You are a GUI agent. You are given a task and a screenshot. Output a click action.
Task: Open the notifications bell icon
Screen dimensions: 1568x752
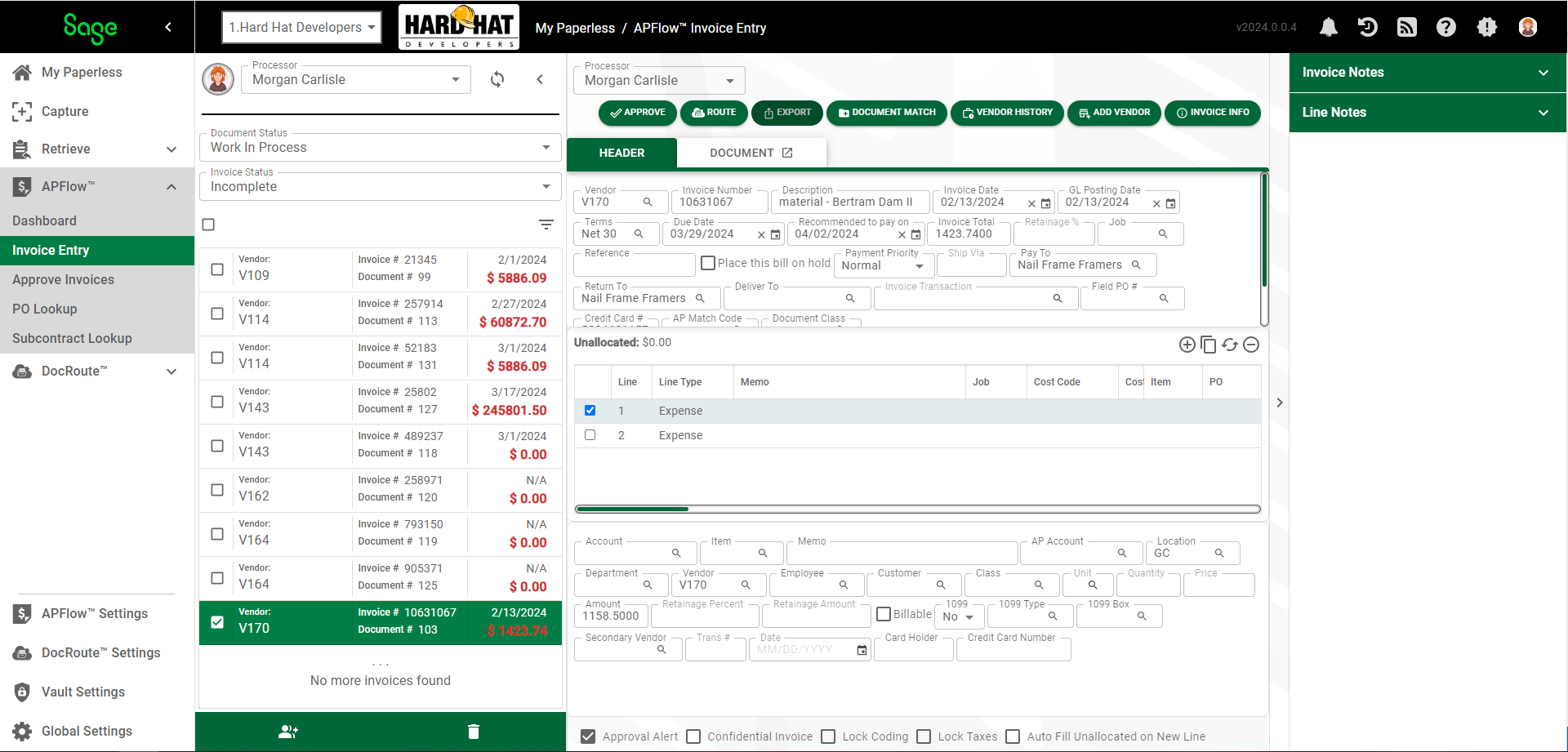coord(1329,27)
